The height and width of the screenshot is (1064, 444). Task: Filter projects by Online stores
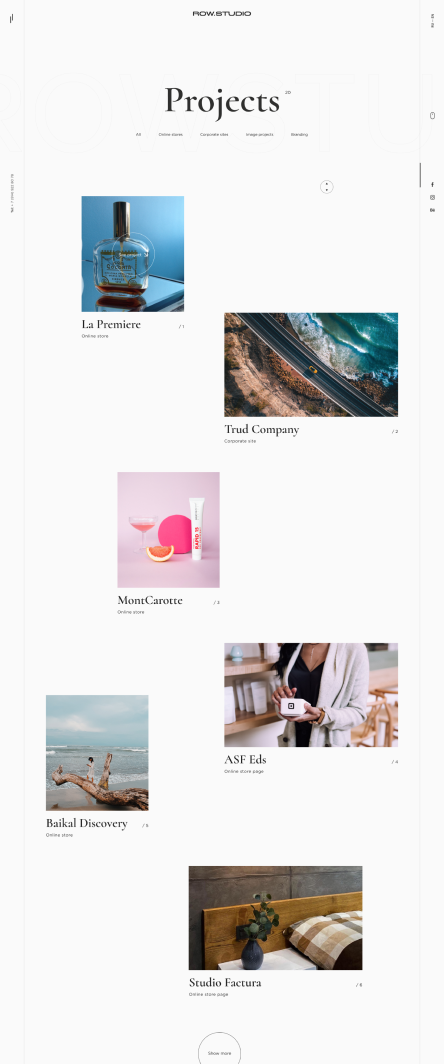pos(170,134)
